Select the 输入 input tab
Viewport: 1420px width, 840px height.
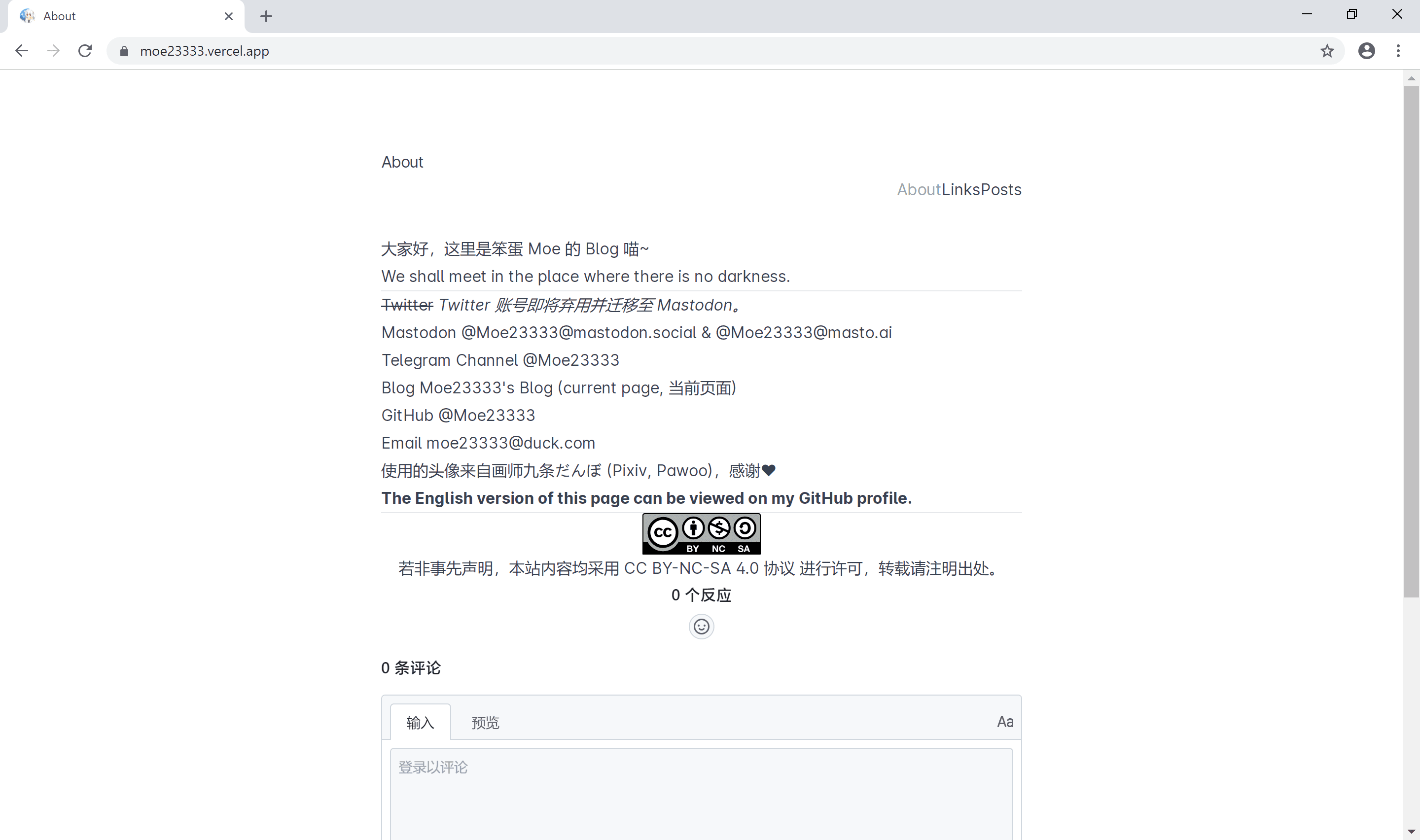pyautogui.click(x=420, y=721)
